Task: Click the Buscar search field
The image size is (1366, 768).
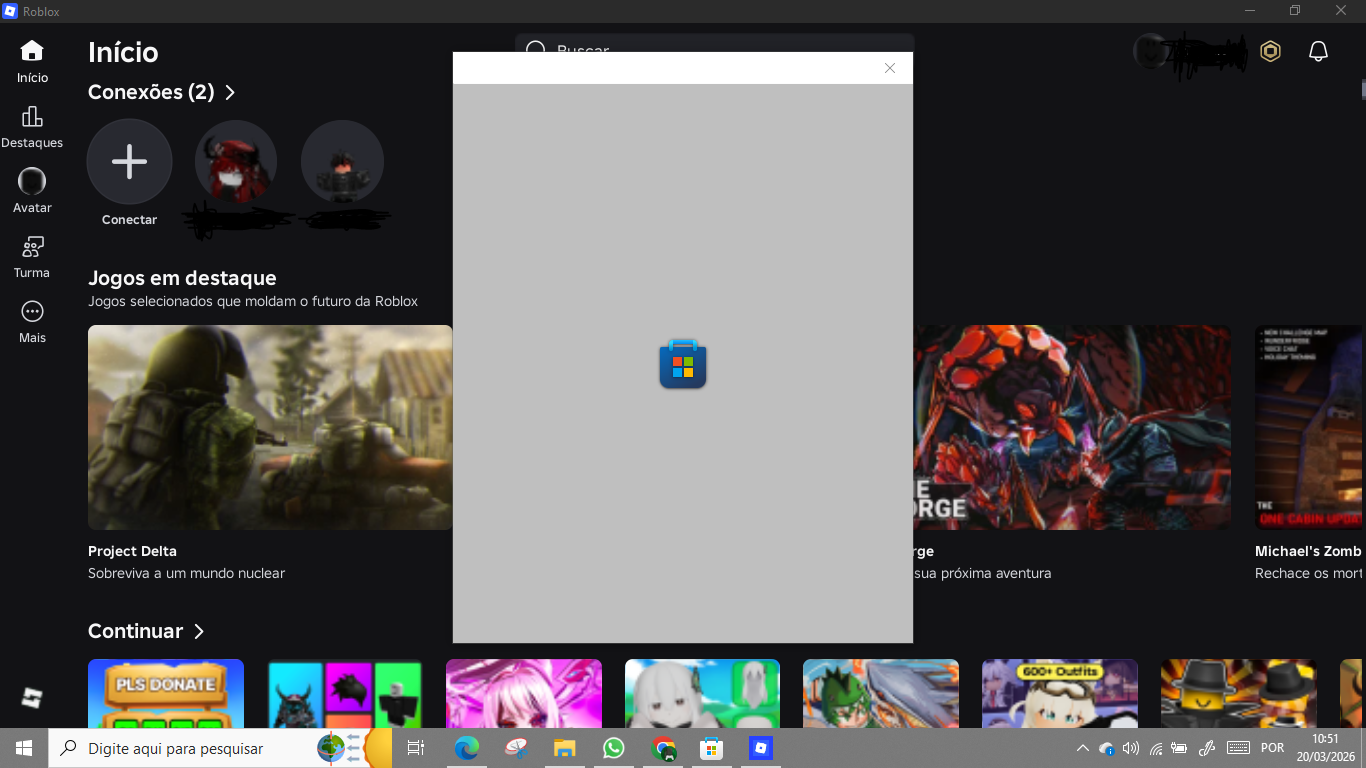Action: (x=715, y=43)
